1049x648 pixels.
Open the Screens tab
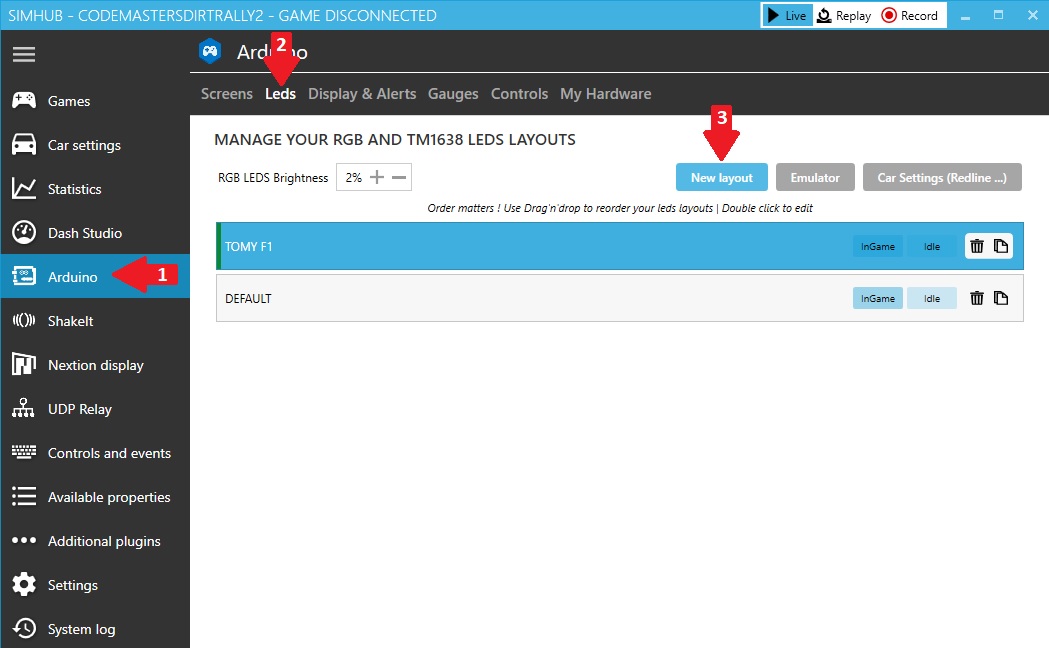tap(227, 94)
